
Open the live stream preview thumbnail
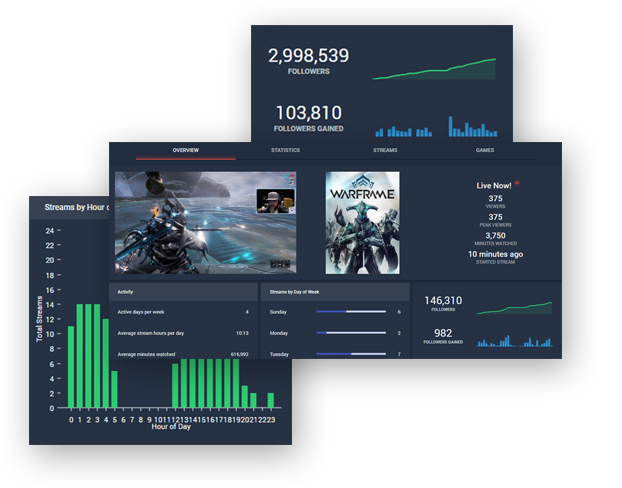click(205, 223)
